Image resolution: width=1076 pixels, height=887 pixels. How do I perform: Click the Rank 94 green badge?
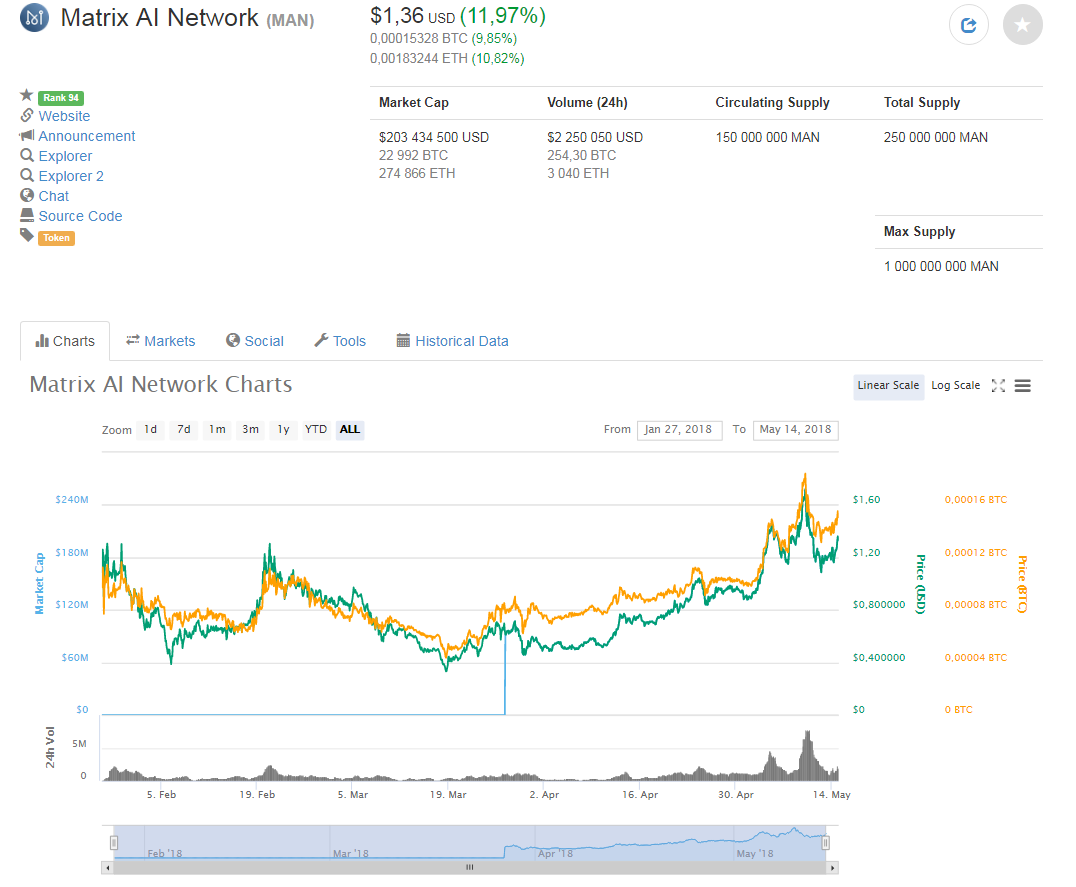[61, 97]
